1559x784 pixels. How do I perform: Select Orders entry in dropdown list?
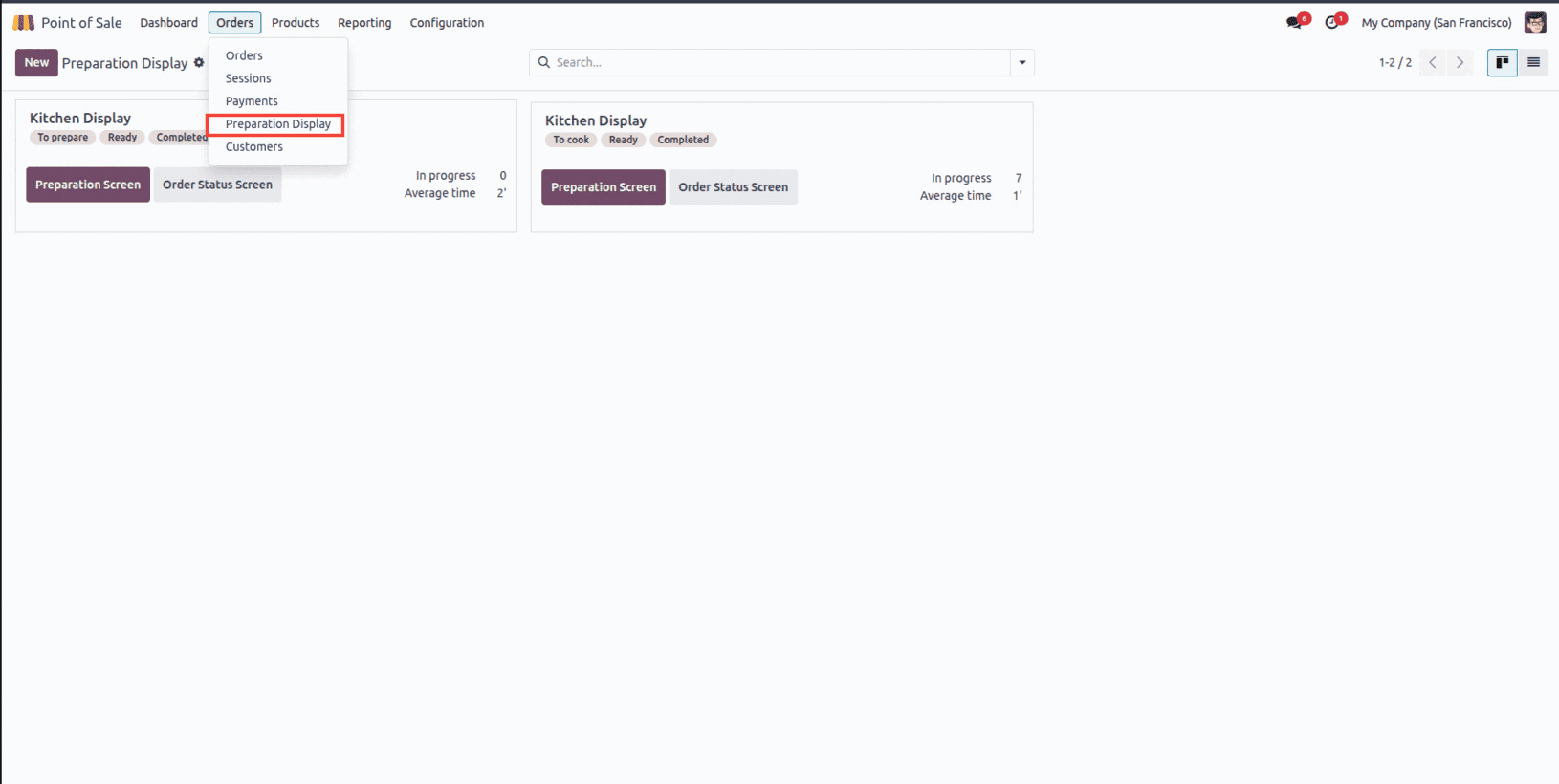244,55
